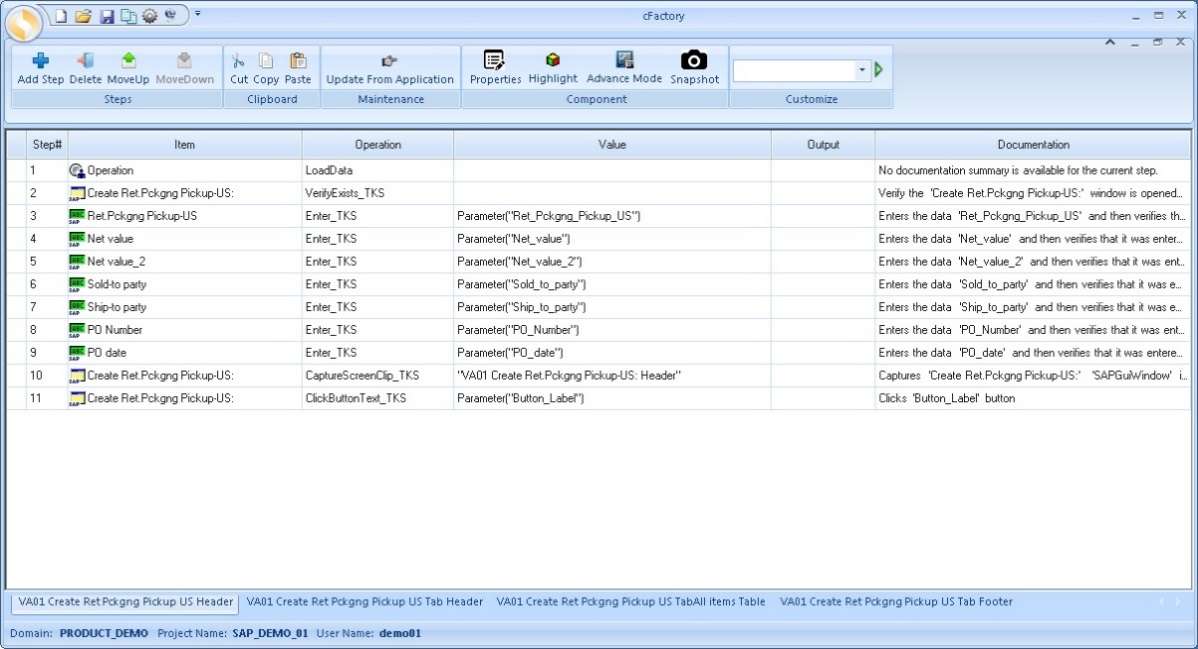Viewport: 1198px width, 649px height.
Task: Click the Parameter("Net_value") value cell
Action: point(612,239)
